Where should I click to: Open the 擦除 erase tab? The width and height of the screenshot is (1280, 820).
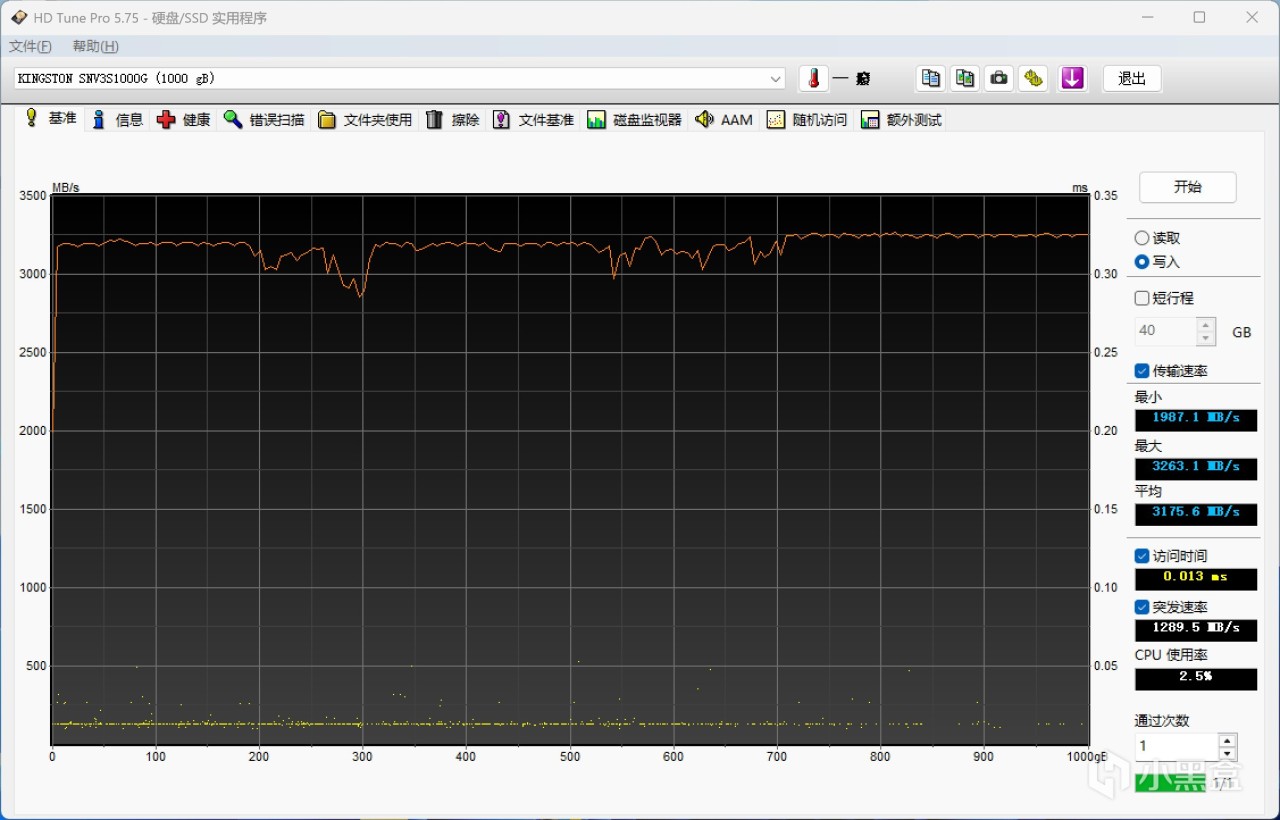453,120
